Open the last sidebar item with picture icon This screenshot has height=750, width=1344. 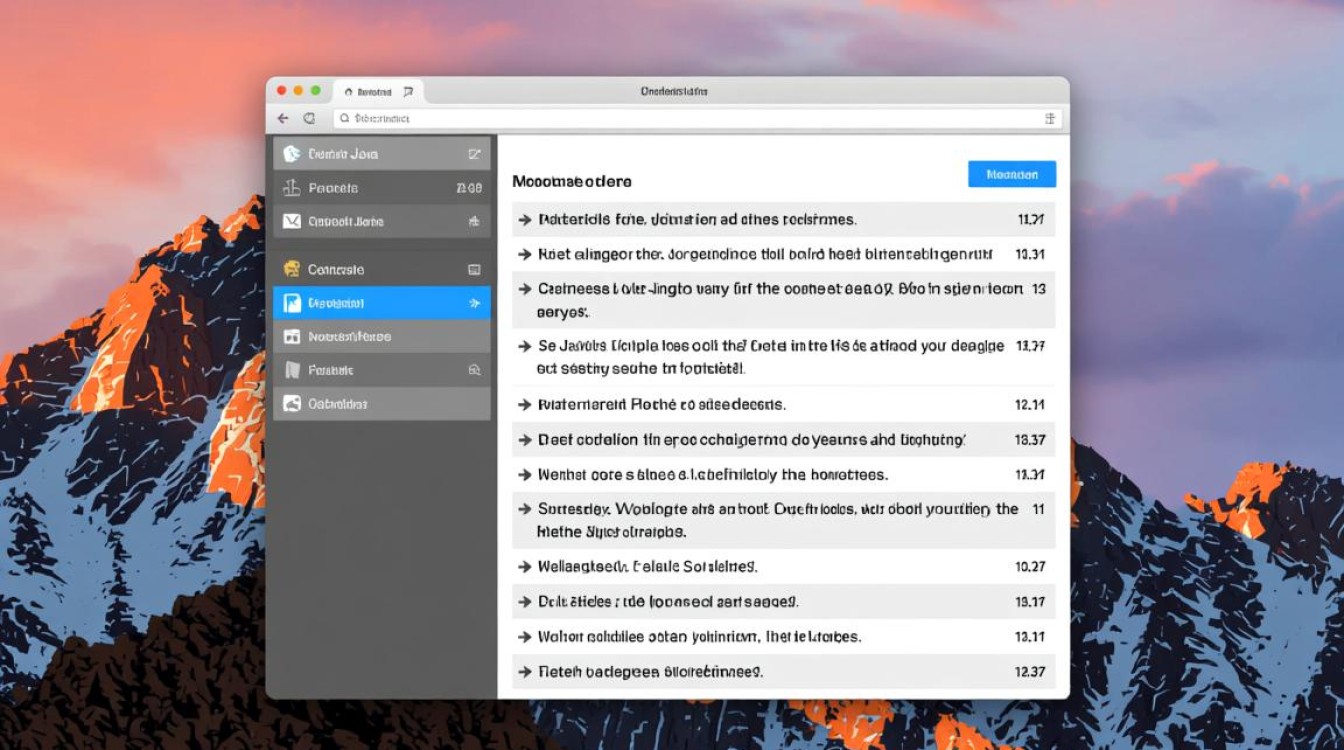coord(381,404)
